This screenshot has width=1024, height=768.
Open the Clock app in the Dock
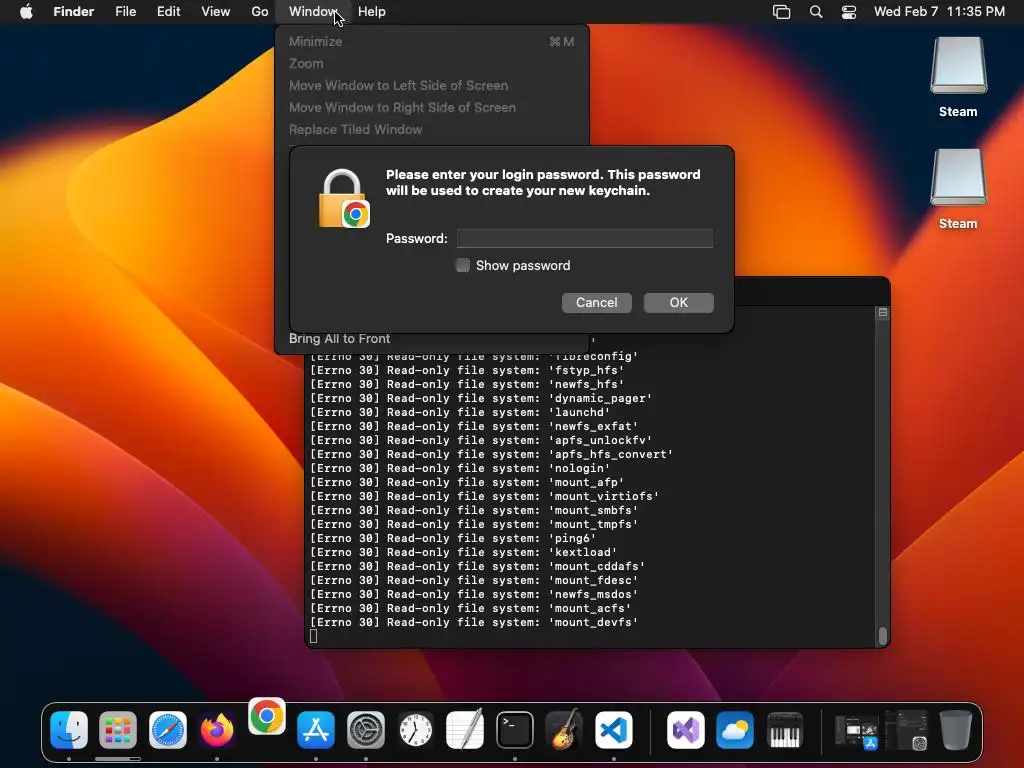(415, 729)
